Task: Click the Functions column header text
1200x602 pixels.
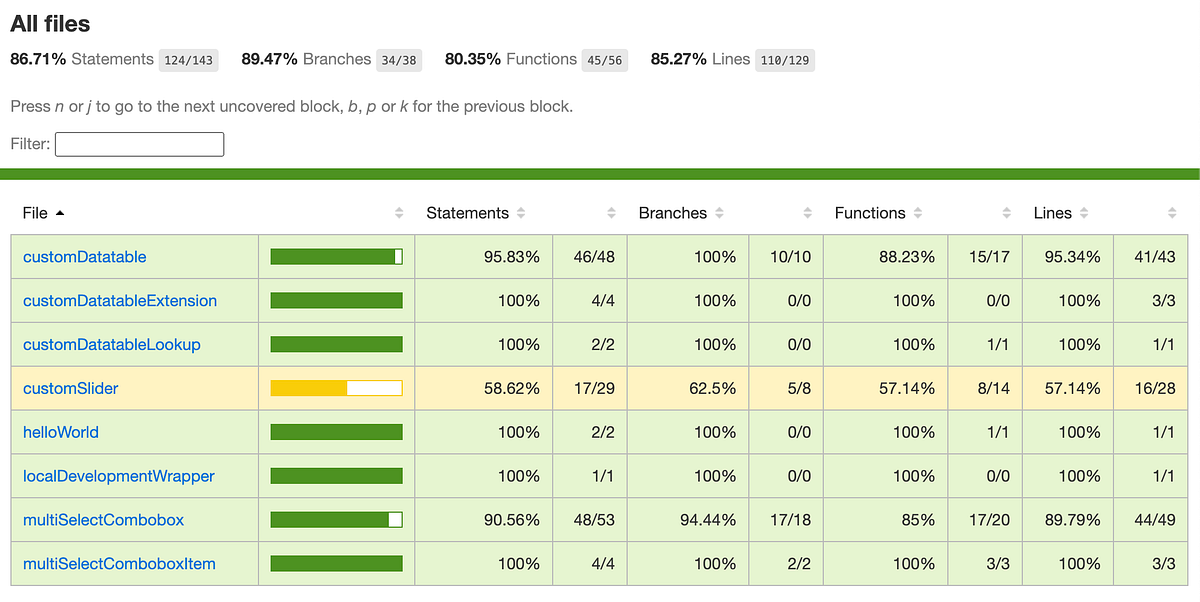Action: click(870, 213)
